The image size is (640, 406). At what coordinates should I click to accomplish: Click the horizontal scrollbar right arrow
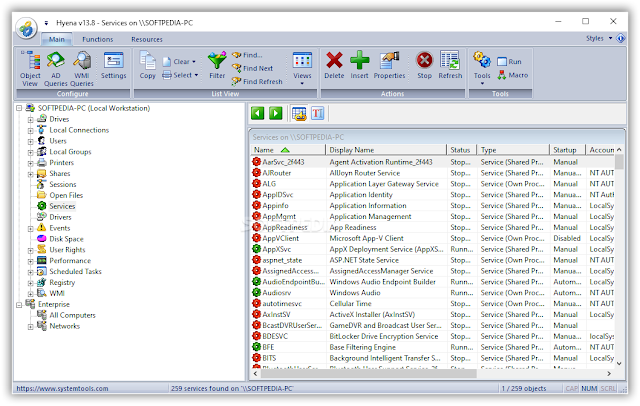point(609,373)
